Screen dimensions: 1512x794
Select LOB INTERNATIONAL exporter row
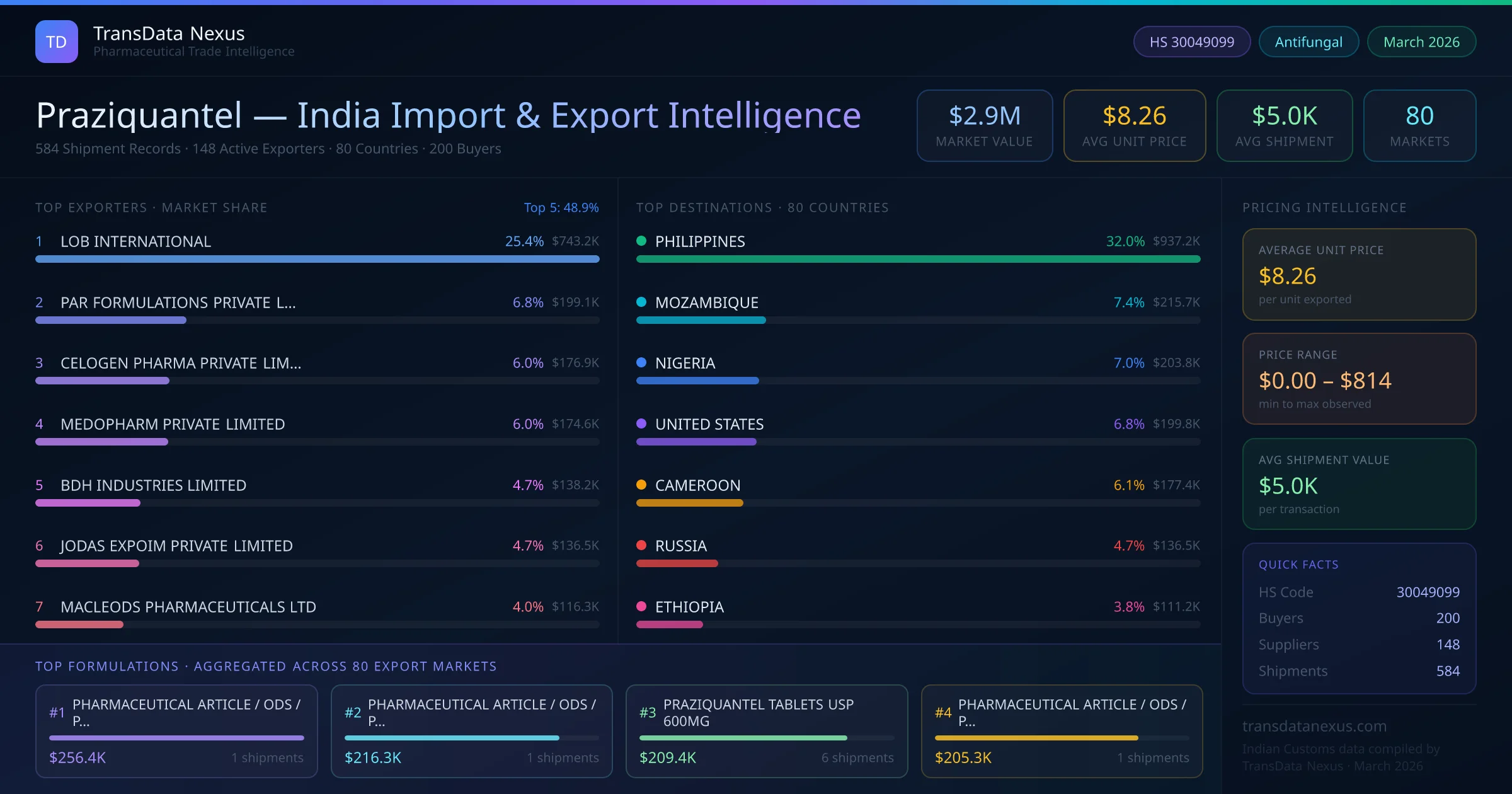(x=135, y=241)
